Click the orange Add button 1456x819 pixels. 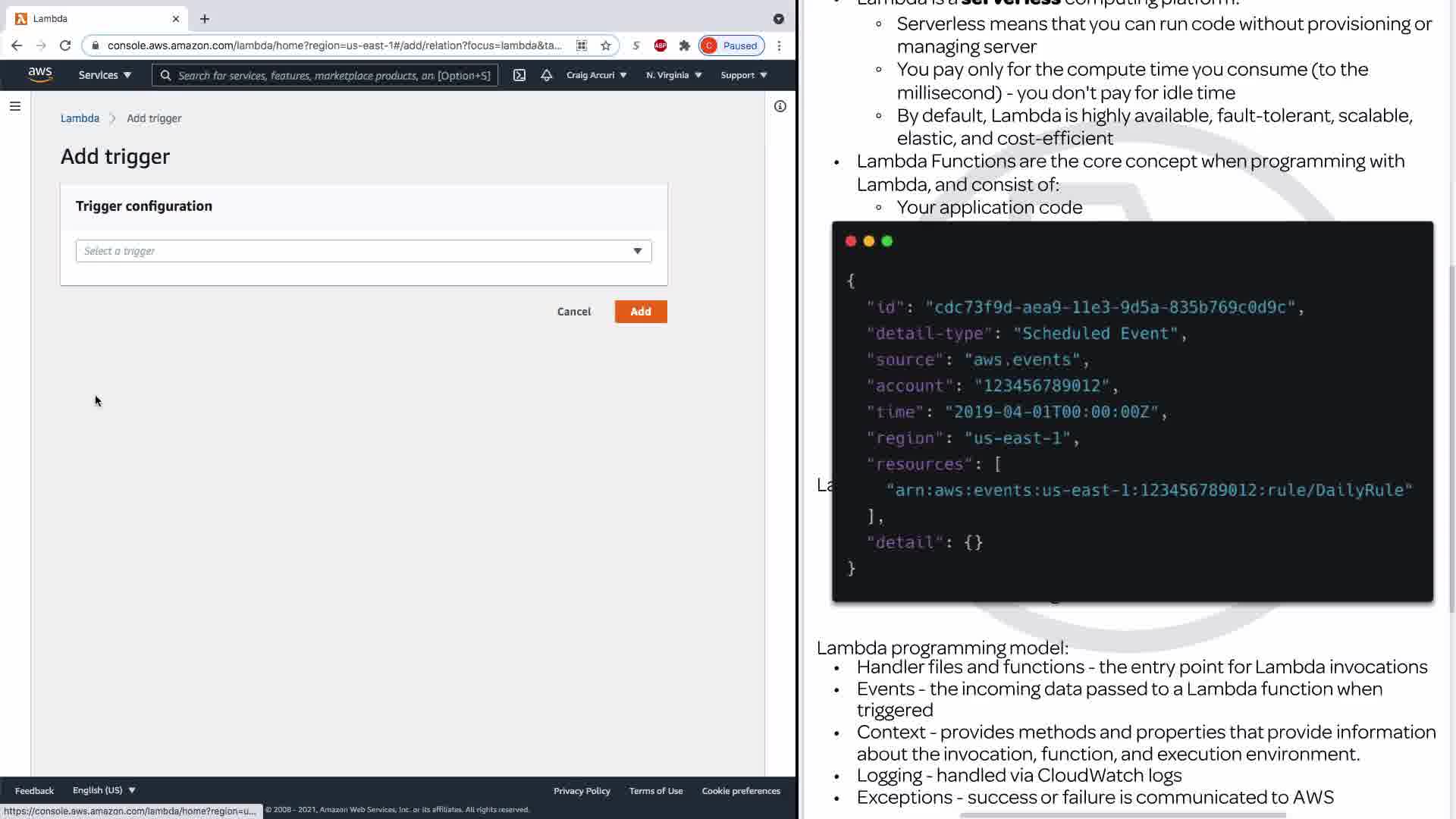tap(640, 312)
